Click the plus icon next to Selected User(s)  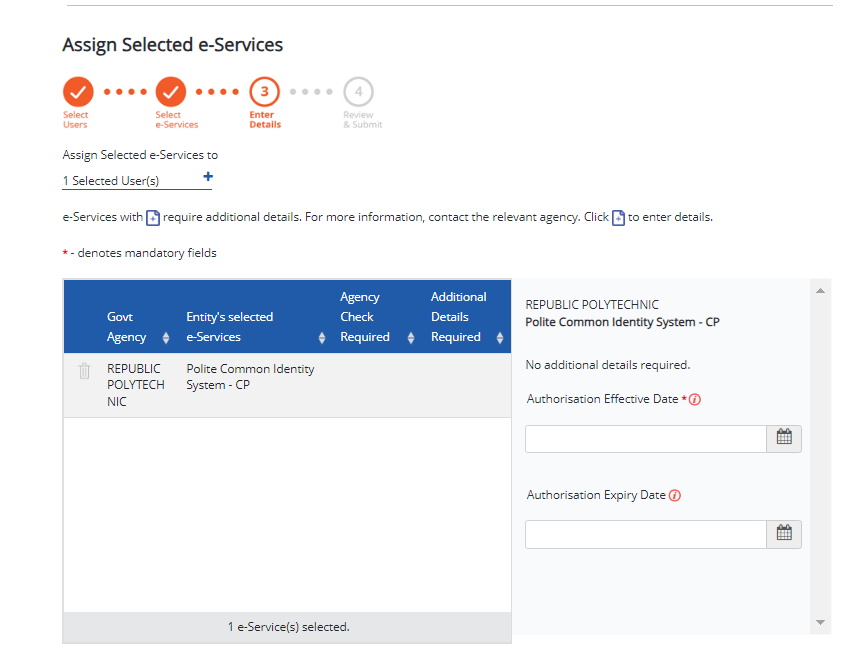tap(208, 177)
